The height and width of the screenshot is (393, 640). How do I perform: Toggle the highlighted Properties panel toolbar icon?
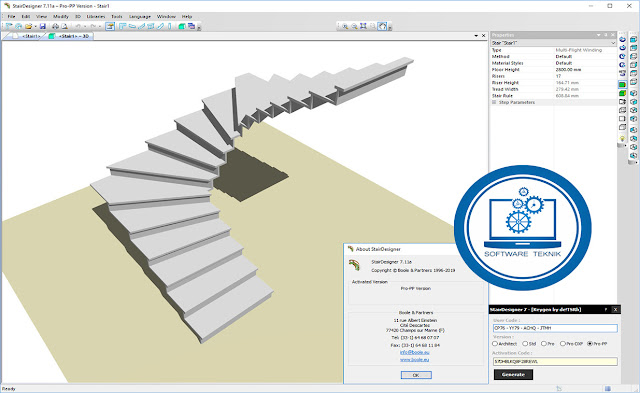110,26
